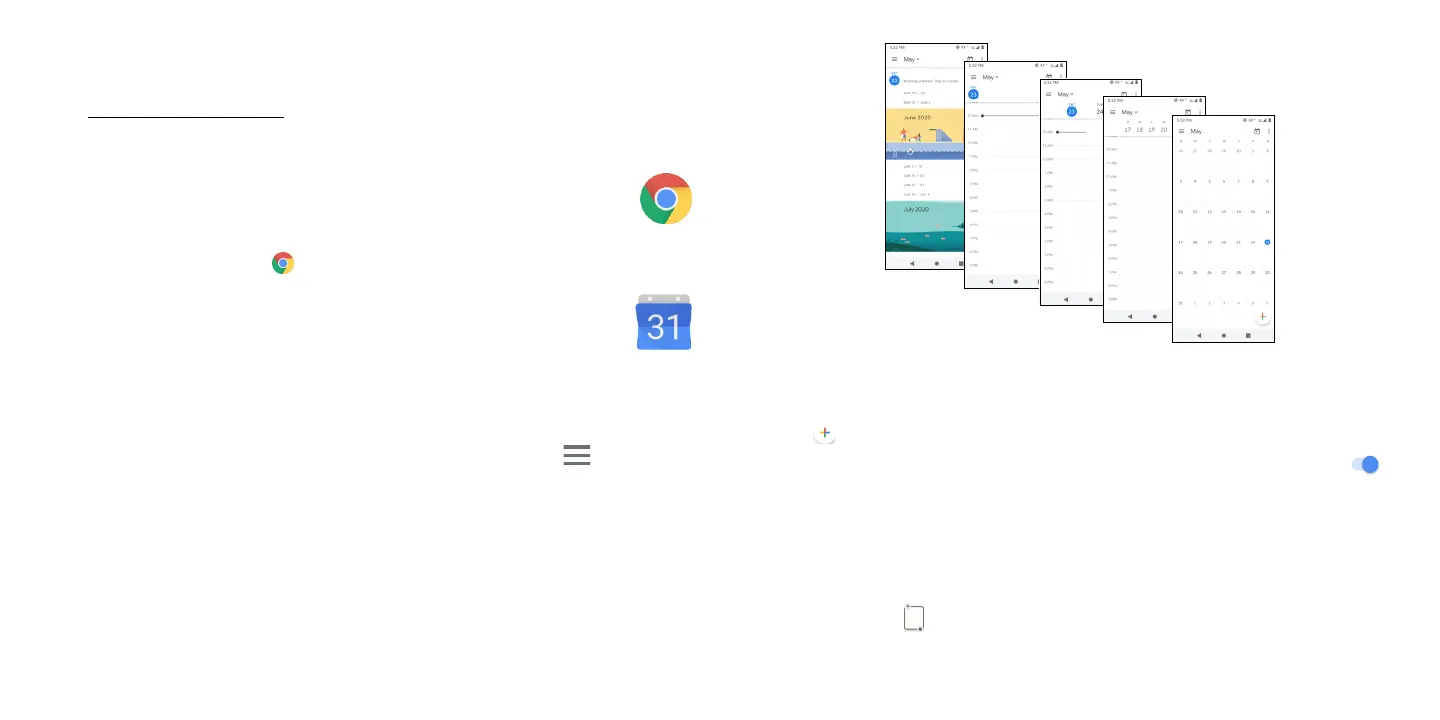
Task: Tap home button in day view phone
Action: point(1015,282)
